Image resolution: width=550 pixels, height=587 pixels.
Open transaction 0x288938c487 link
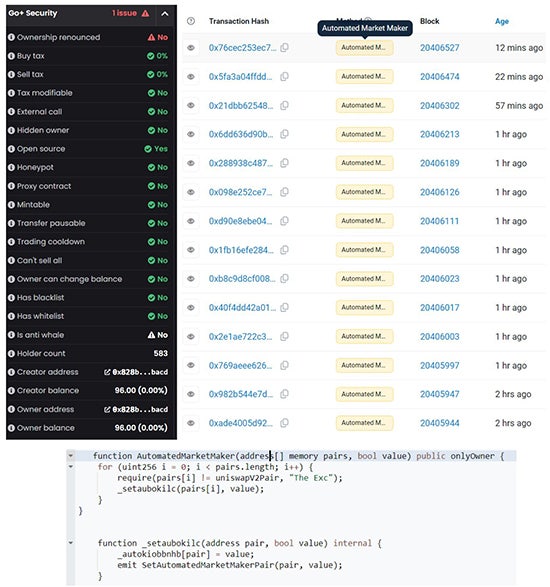(242, 163)
